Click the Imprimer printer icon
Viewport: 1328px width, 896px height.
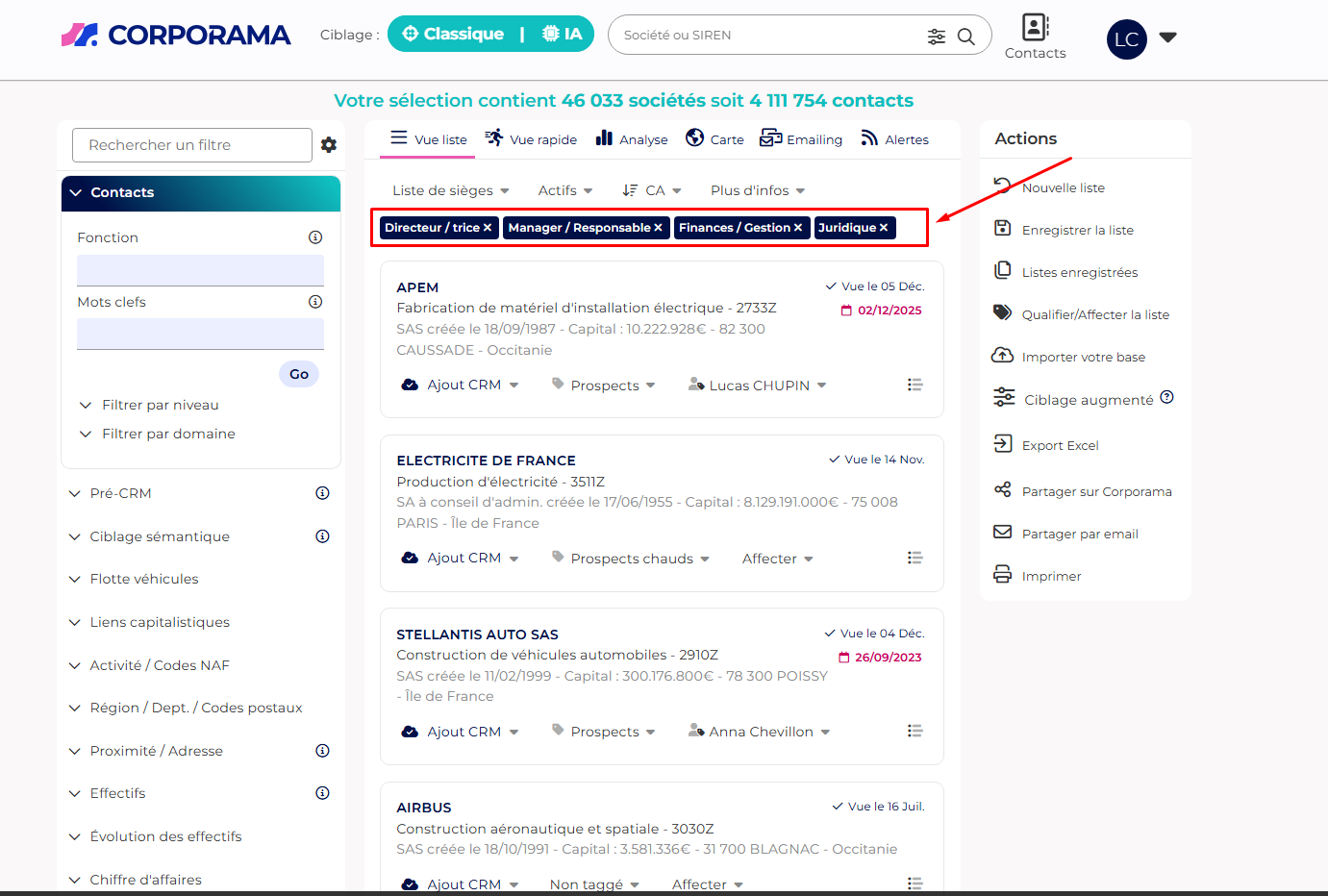tap(1002, 575)
